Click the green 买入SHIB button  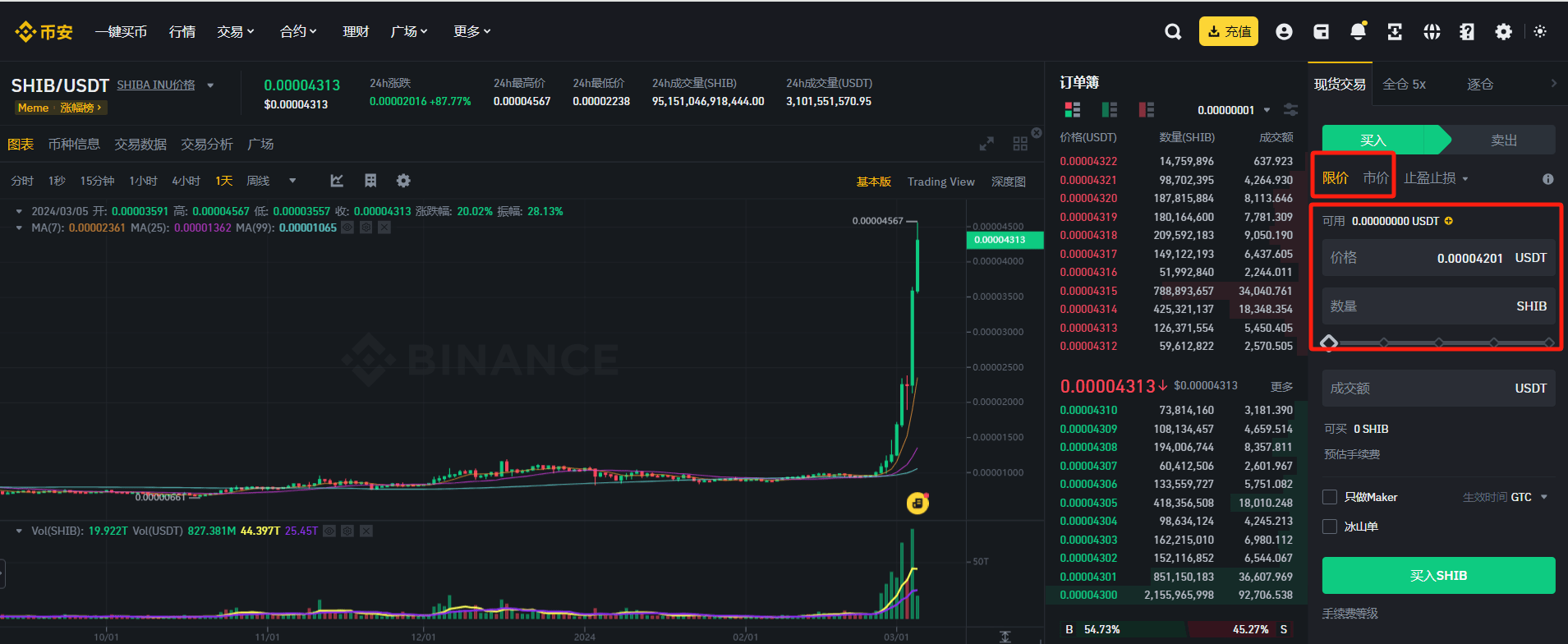(1438, 575)
